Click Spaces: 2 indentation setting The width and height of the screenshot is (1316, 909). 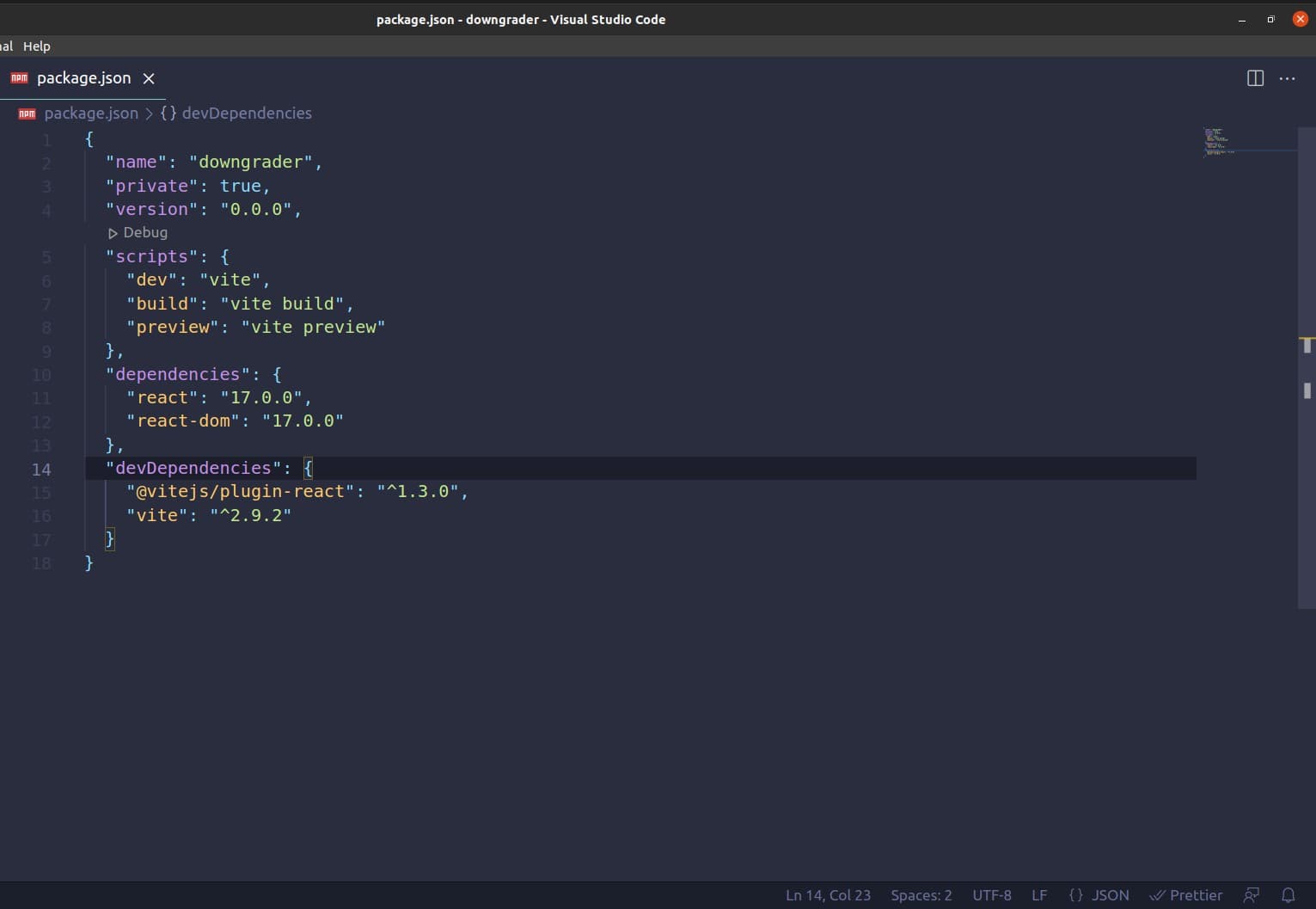pyautogui.click(x=921, y=895)
